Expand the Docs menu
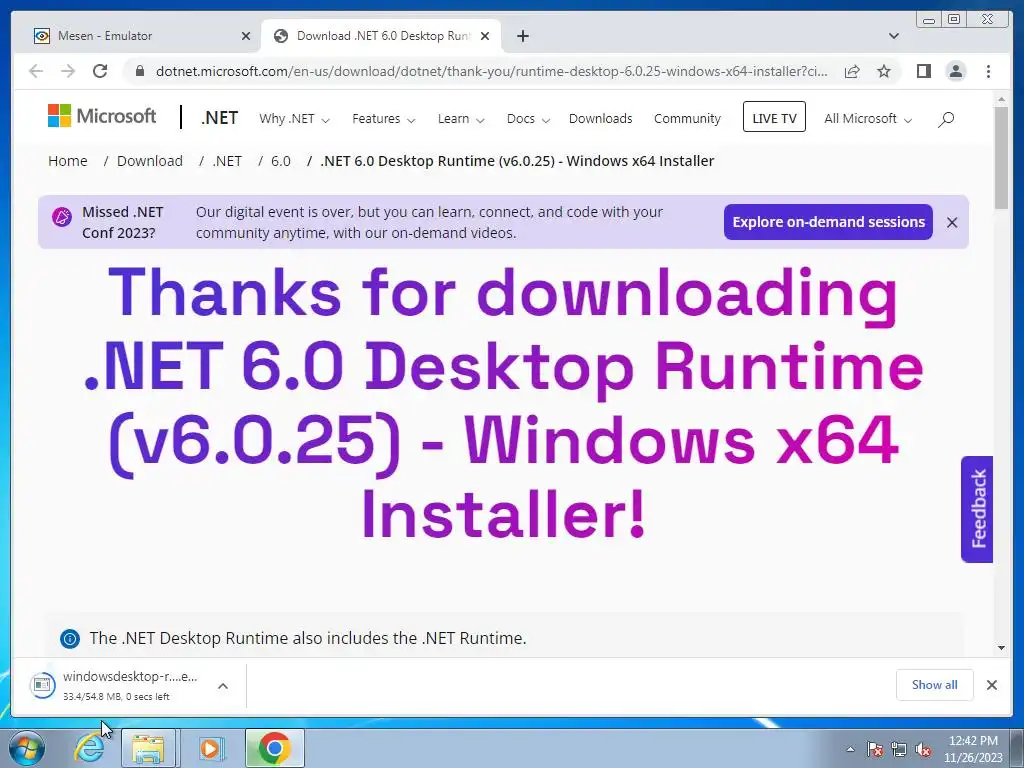 (528, 119)
